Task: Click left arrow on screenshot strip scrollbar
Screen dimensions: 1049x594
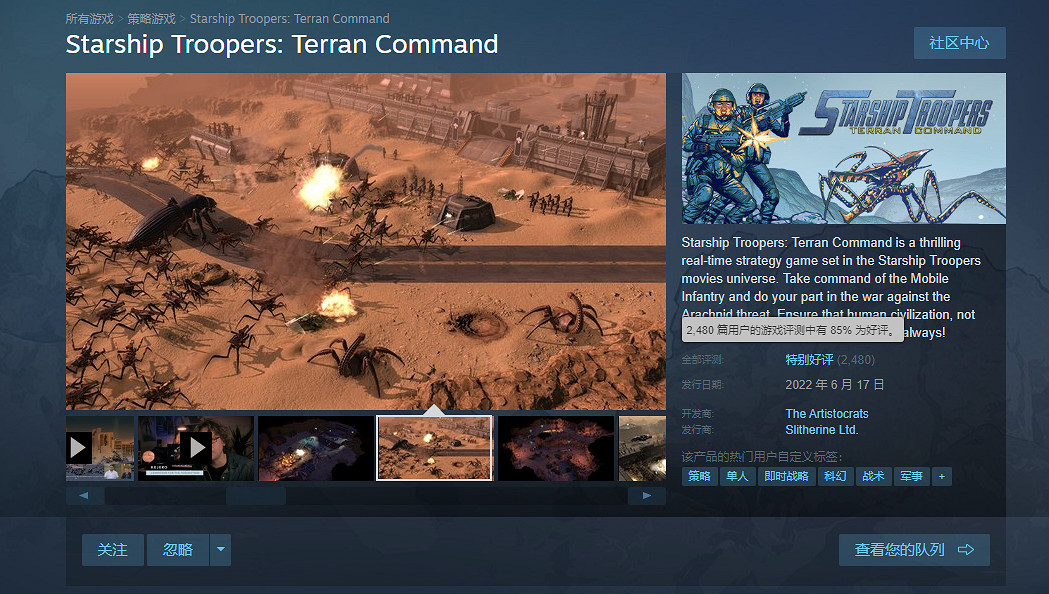Action: point(84,496)
